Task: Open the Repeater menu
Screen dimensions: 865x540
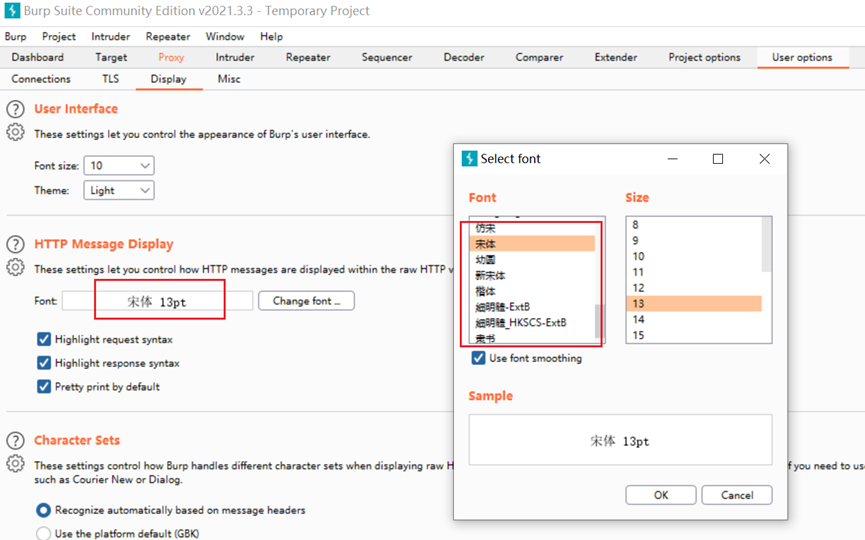Action: click(168, 36)
